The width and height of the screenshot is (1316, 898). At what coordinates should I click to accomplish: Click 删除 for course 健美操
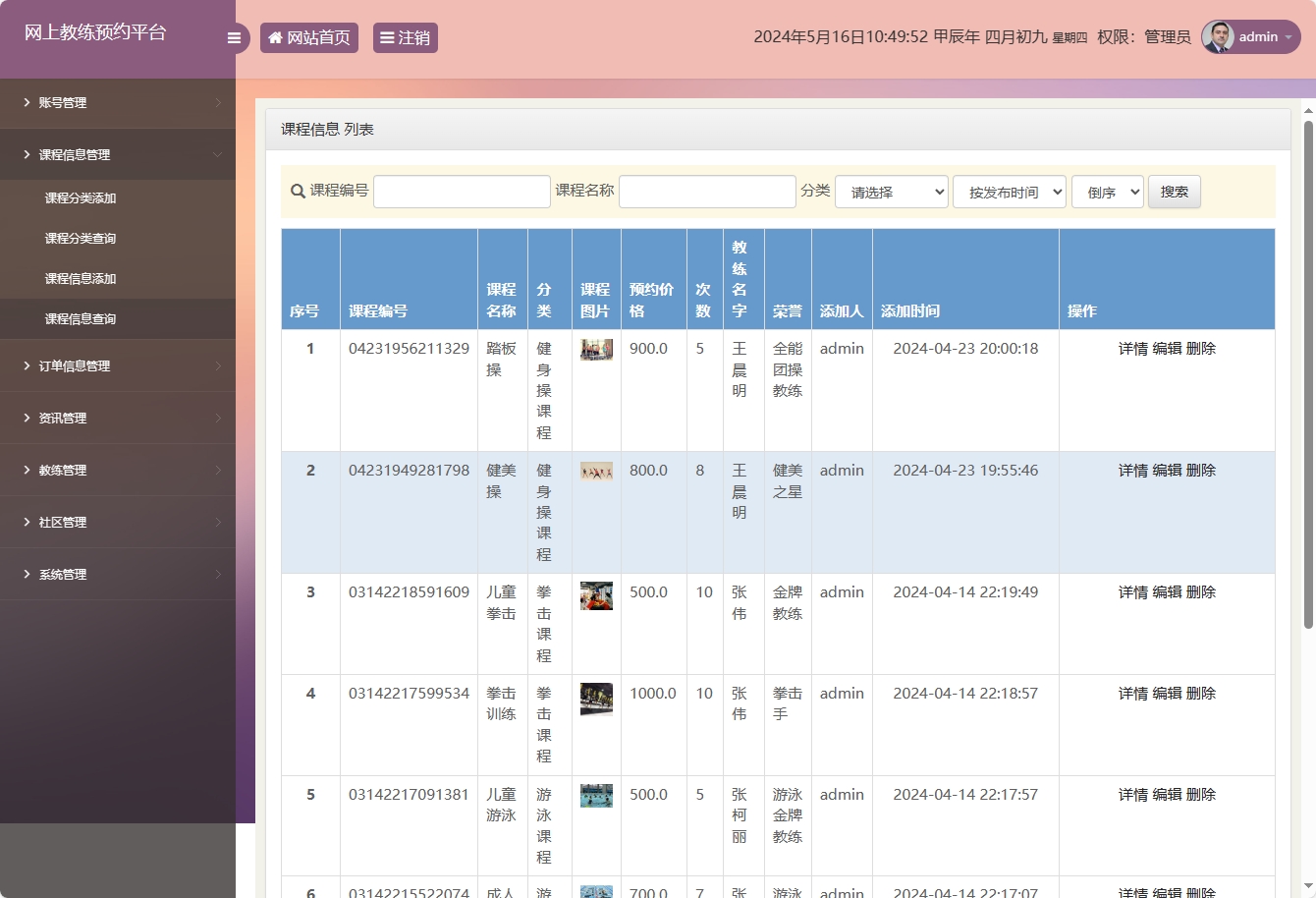pos(1201,471)
